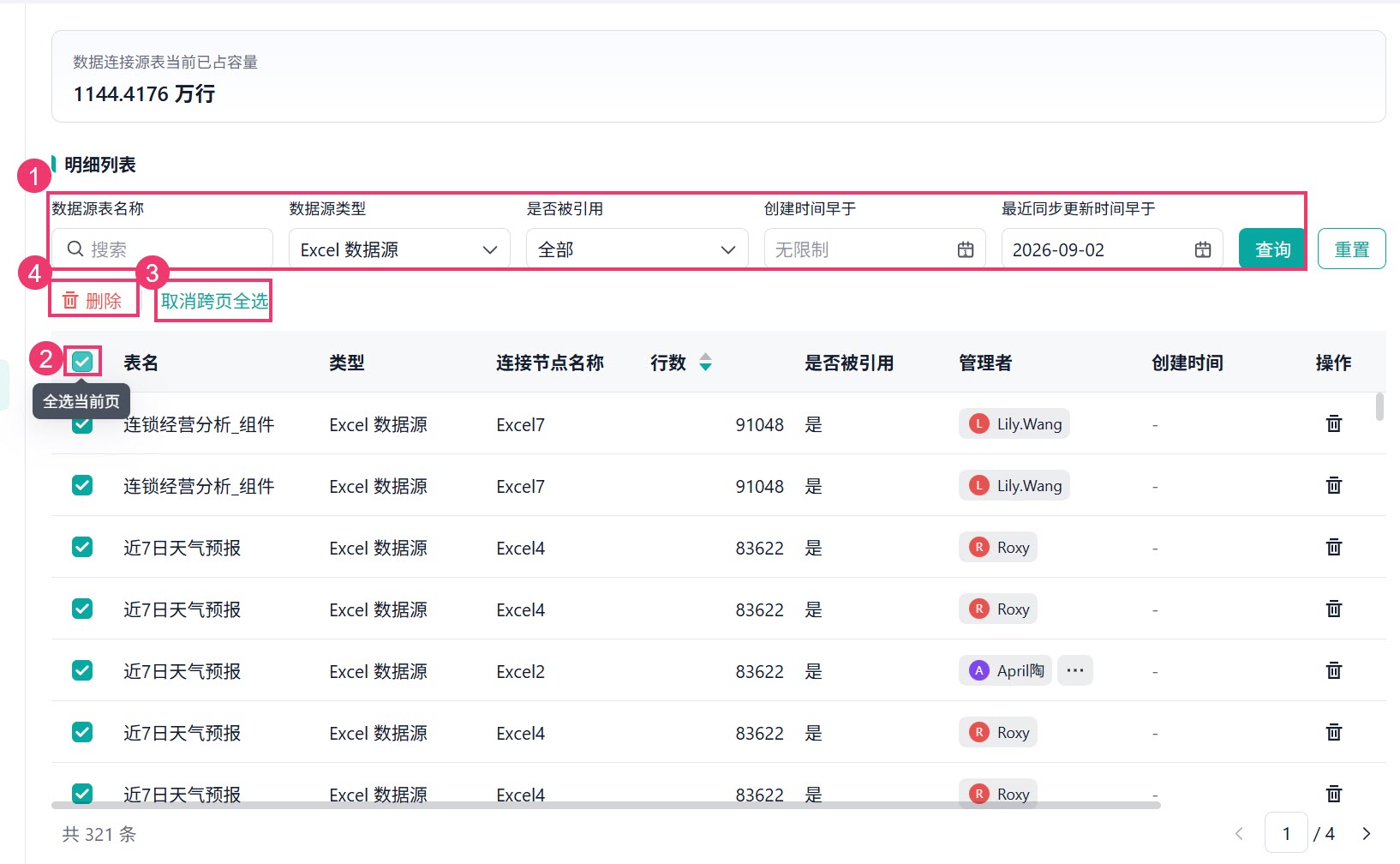This screenshot has height=864, width=1400.
Task: Expand the 是否被引用 dropdown
Action: click(637, 249)
